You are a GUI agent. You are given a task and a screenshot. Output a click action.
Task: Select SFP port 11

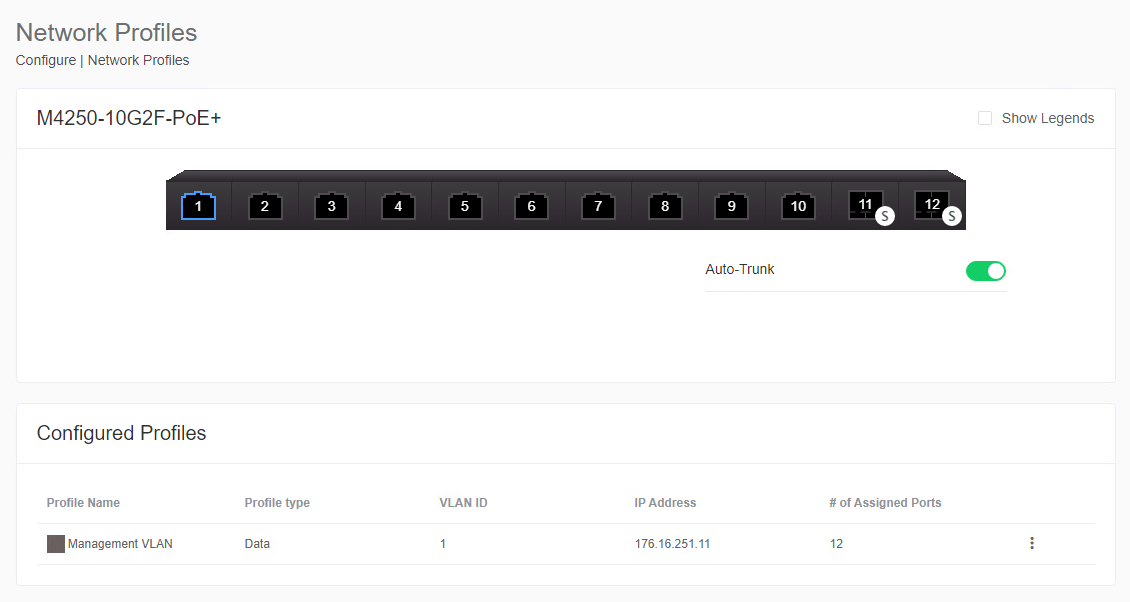pos(866,205)
